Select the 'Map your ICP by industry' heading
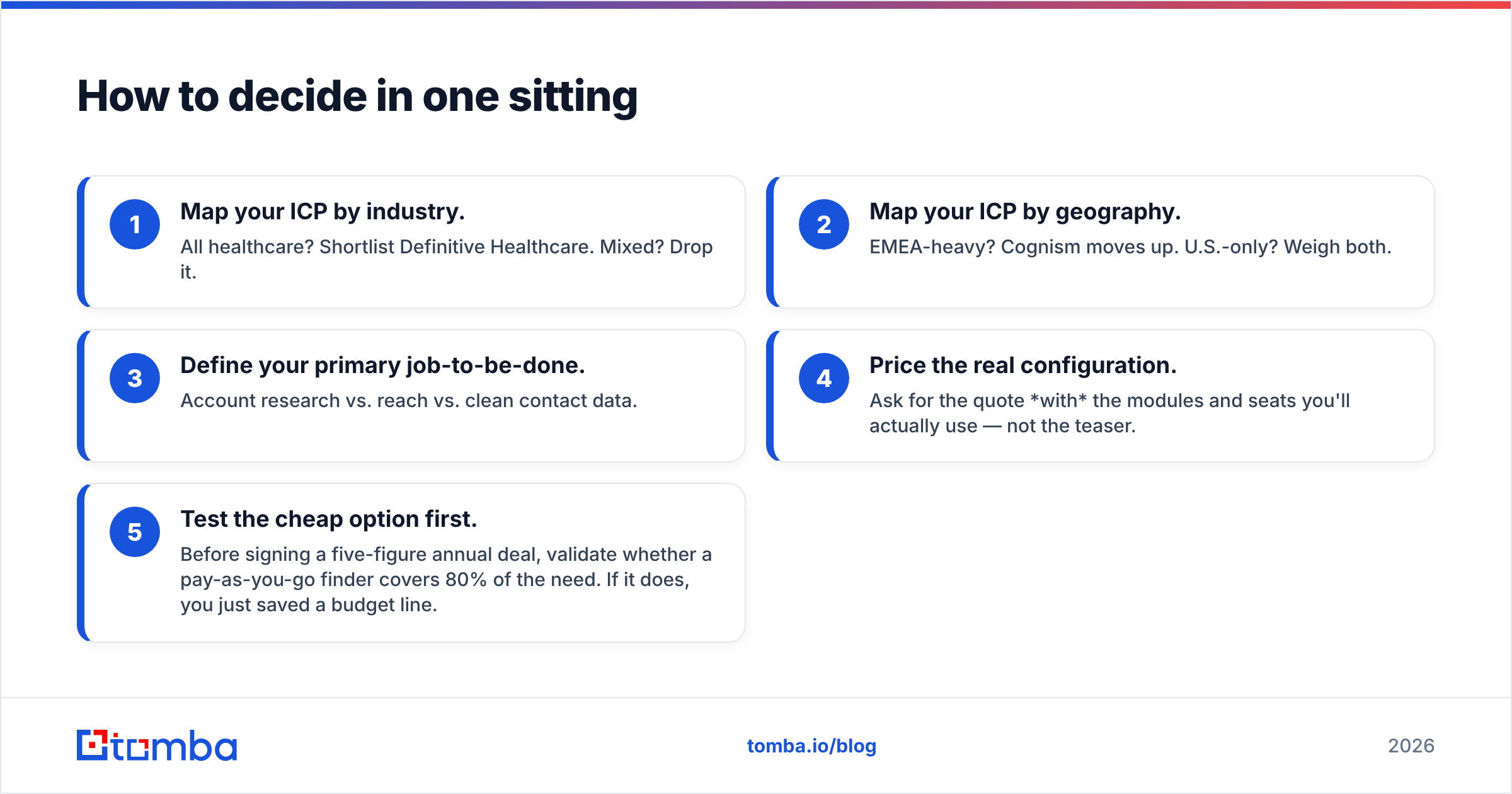The width and height of the screenshot is (1512, 794). point(323,212)
